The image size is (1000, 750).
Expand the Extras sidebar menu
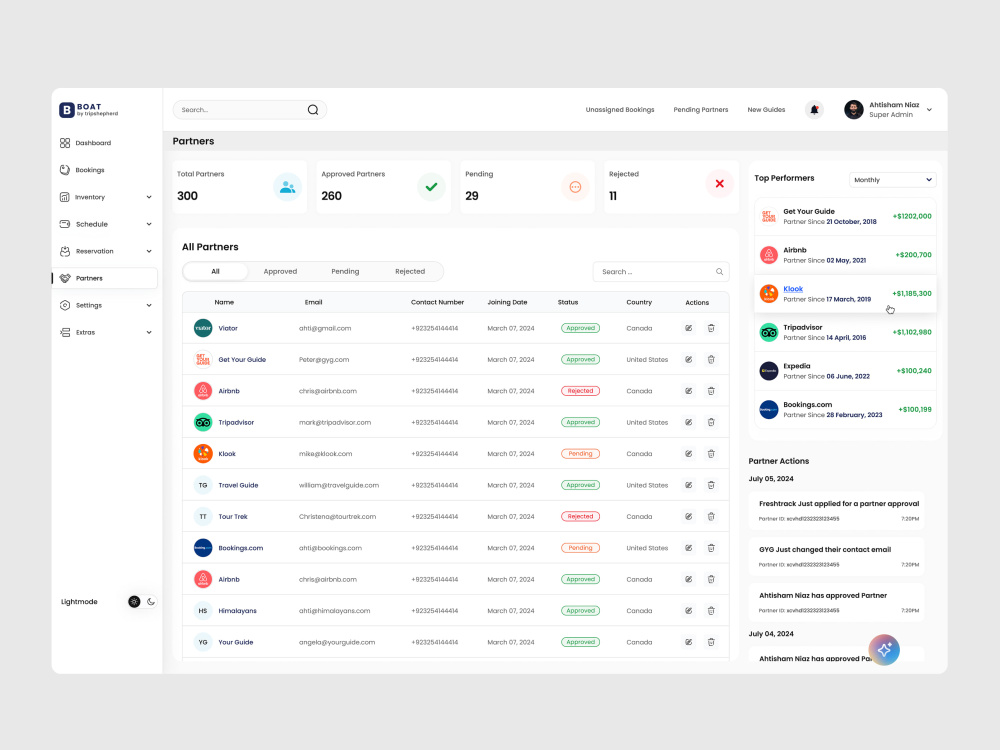click(149, 332)
